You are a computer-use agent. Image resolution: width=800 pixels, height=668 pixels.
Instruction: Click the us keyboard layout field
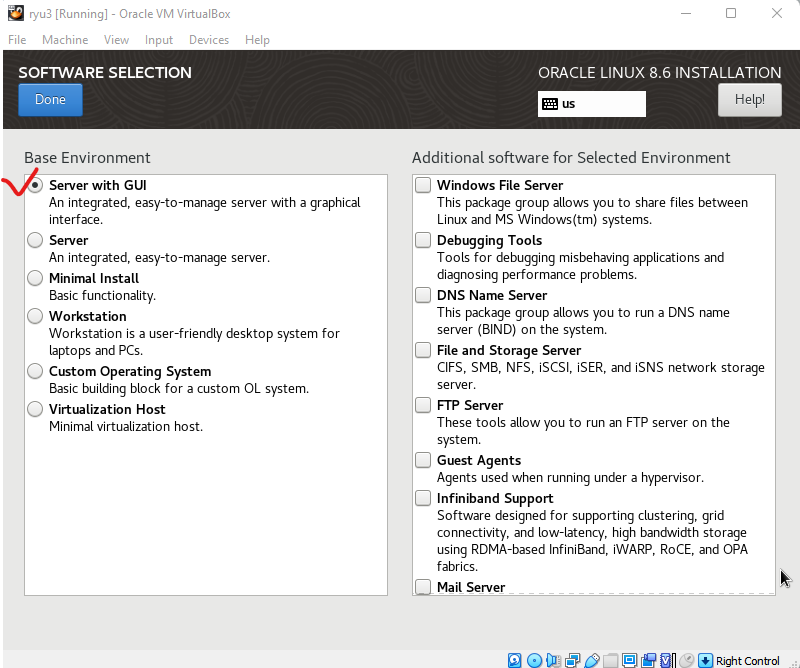coord(591,104)
